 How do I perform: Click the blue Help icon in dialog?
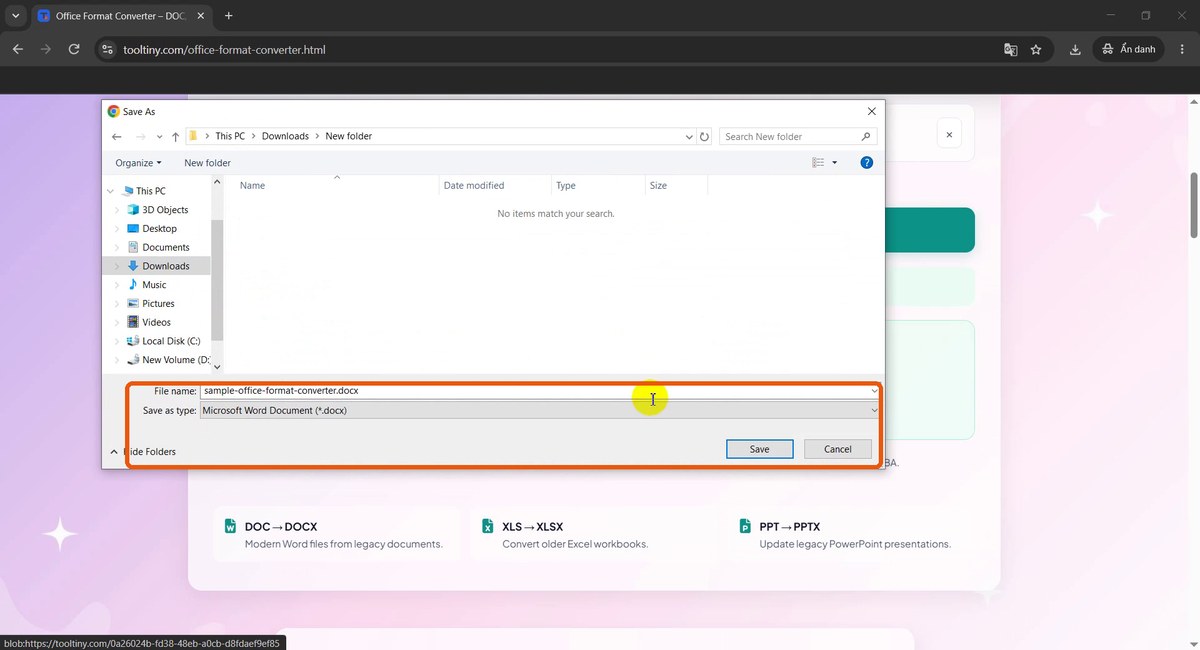[x=867, y=162]
